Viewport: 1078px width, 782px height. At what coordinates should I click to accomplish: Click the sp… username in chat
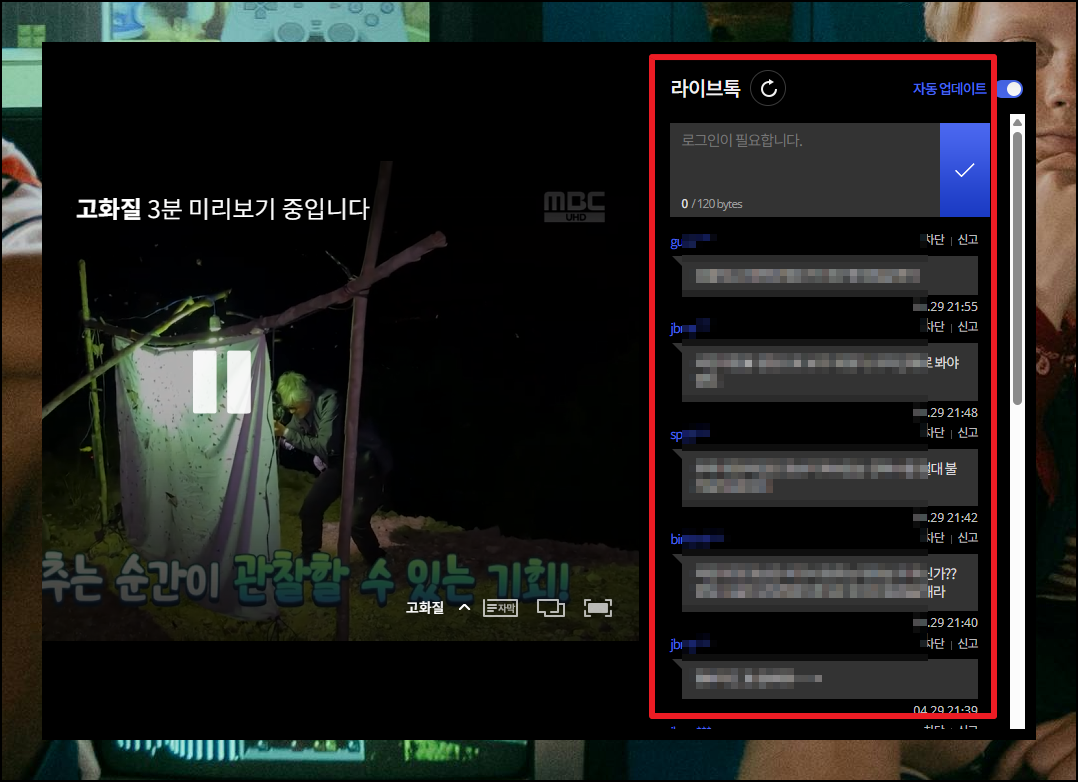690,435
